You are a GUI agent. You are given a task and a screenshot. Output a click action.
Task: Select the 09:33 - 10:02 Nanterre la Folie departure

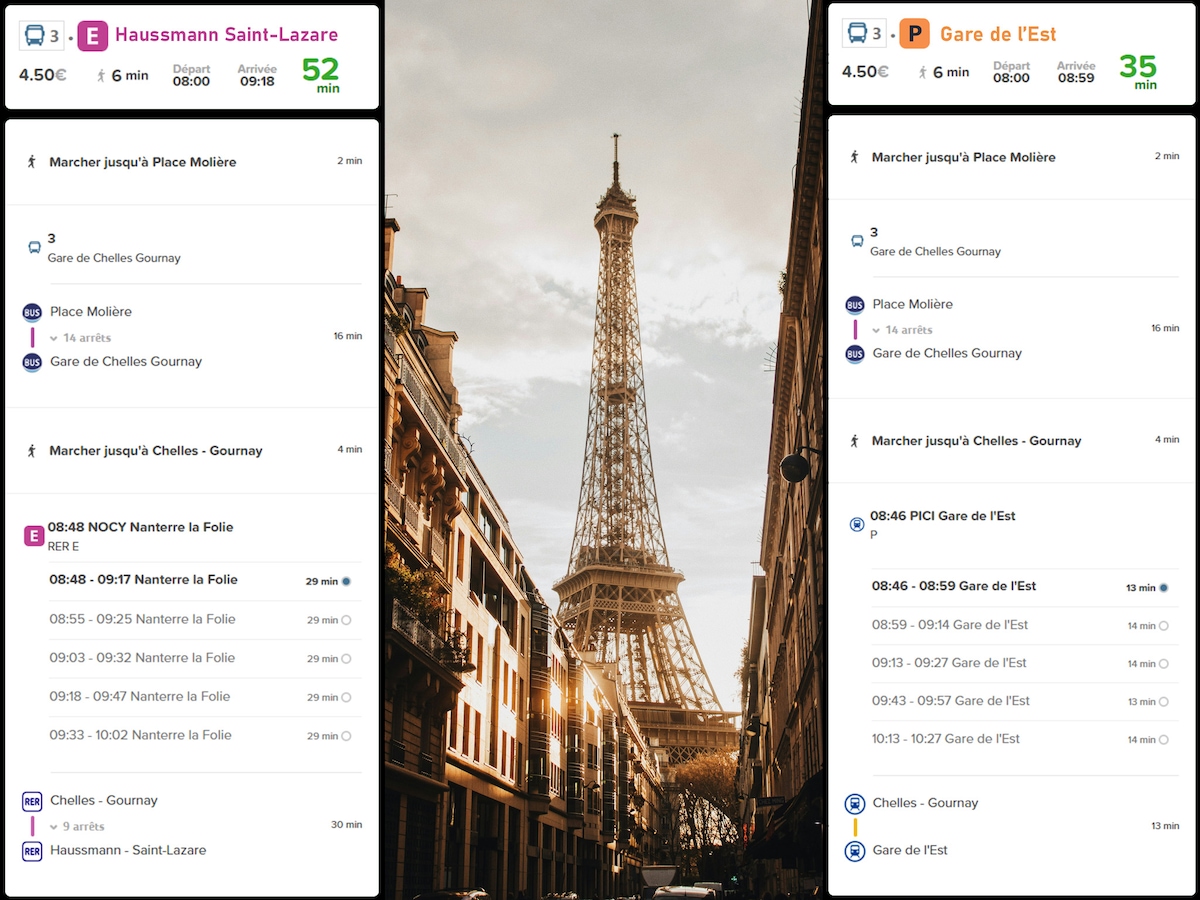(x=205, y=735)
